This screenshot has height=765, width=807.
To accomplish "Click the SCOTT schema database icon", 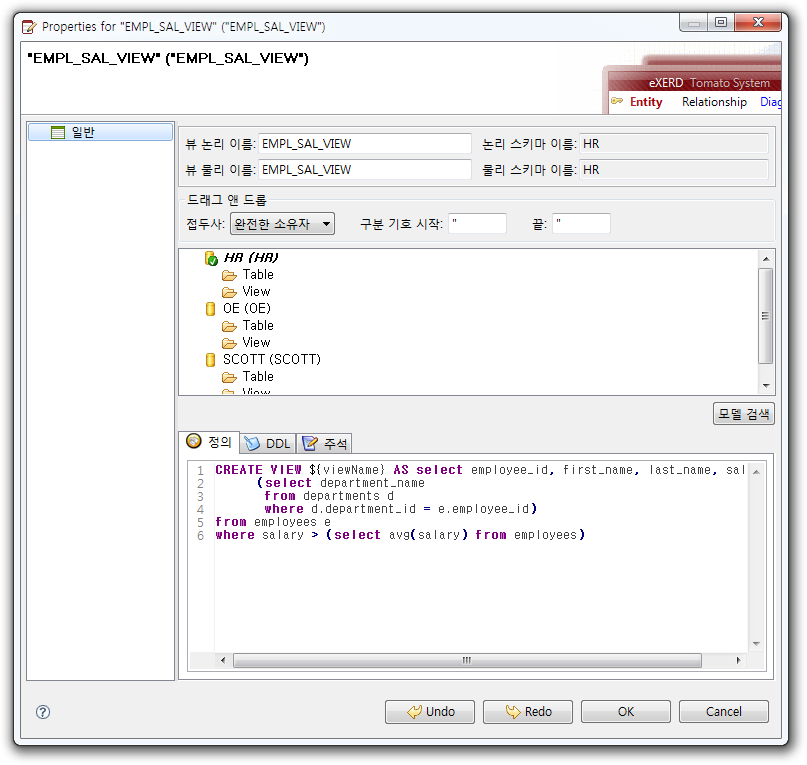I will [211, 360].
